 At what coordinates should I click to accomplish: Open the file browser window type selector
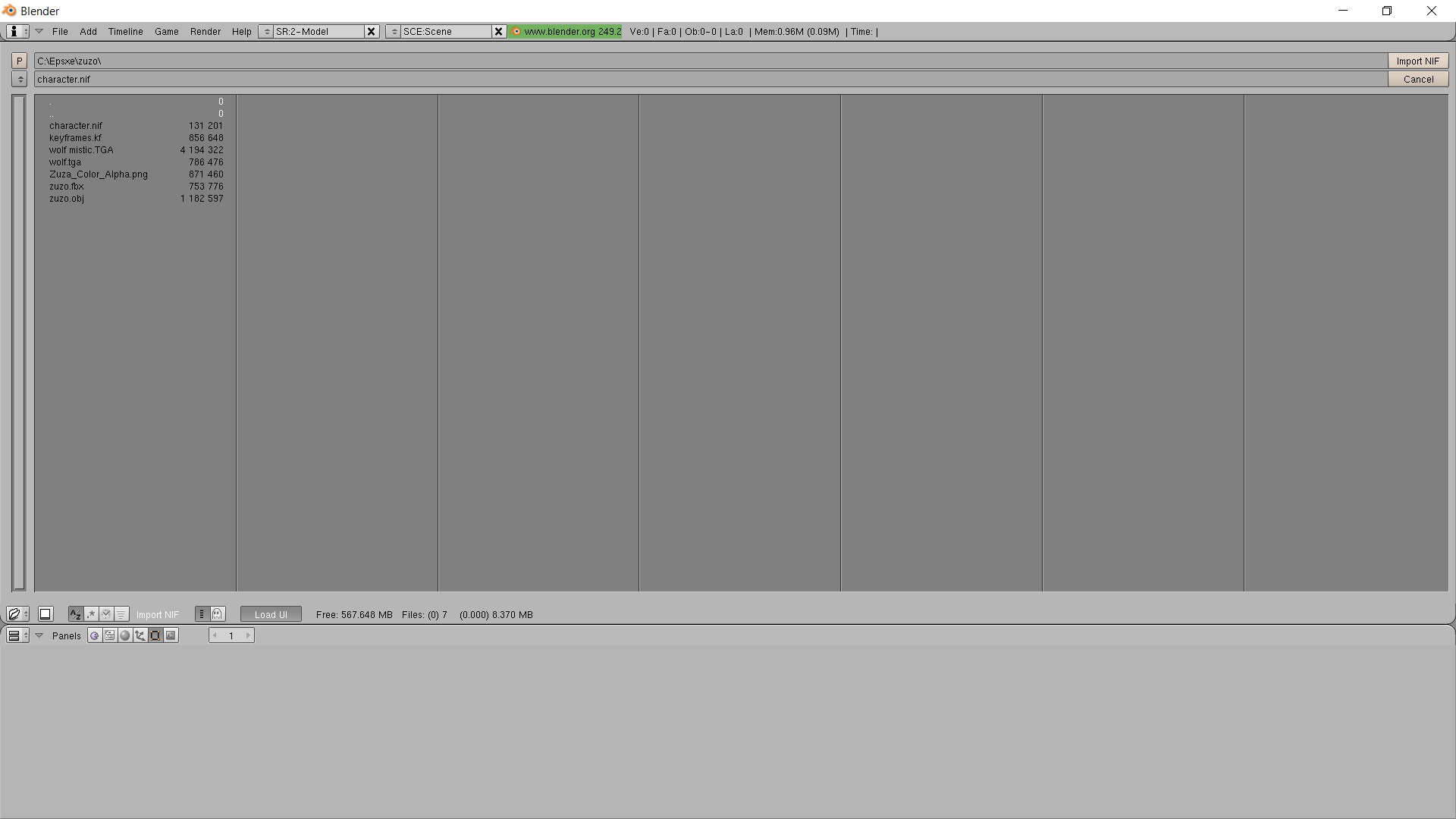pos(17,614)
